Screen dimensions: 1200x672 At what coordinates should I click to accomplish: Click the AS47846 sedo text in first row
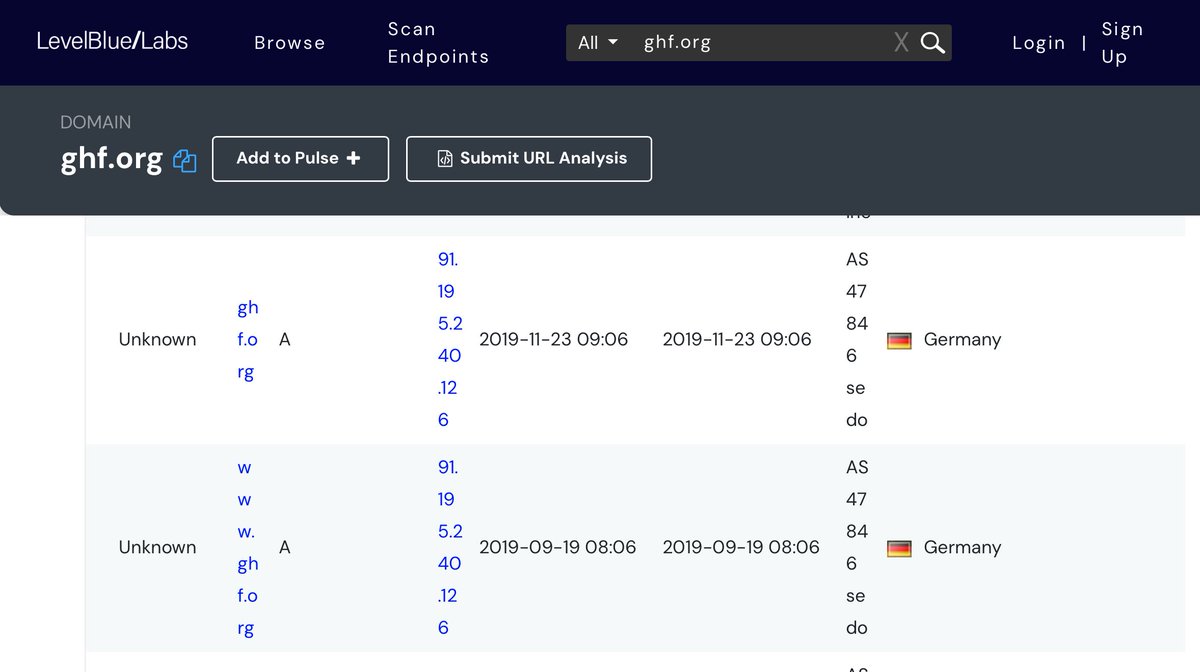coord(856,340)
